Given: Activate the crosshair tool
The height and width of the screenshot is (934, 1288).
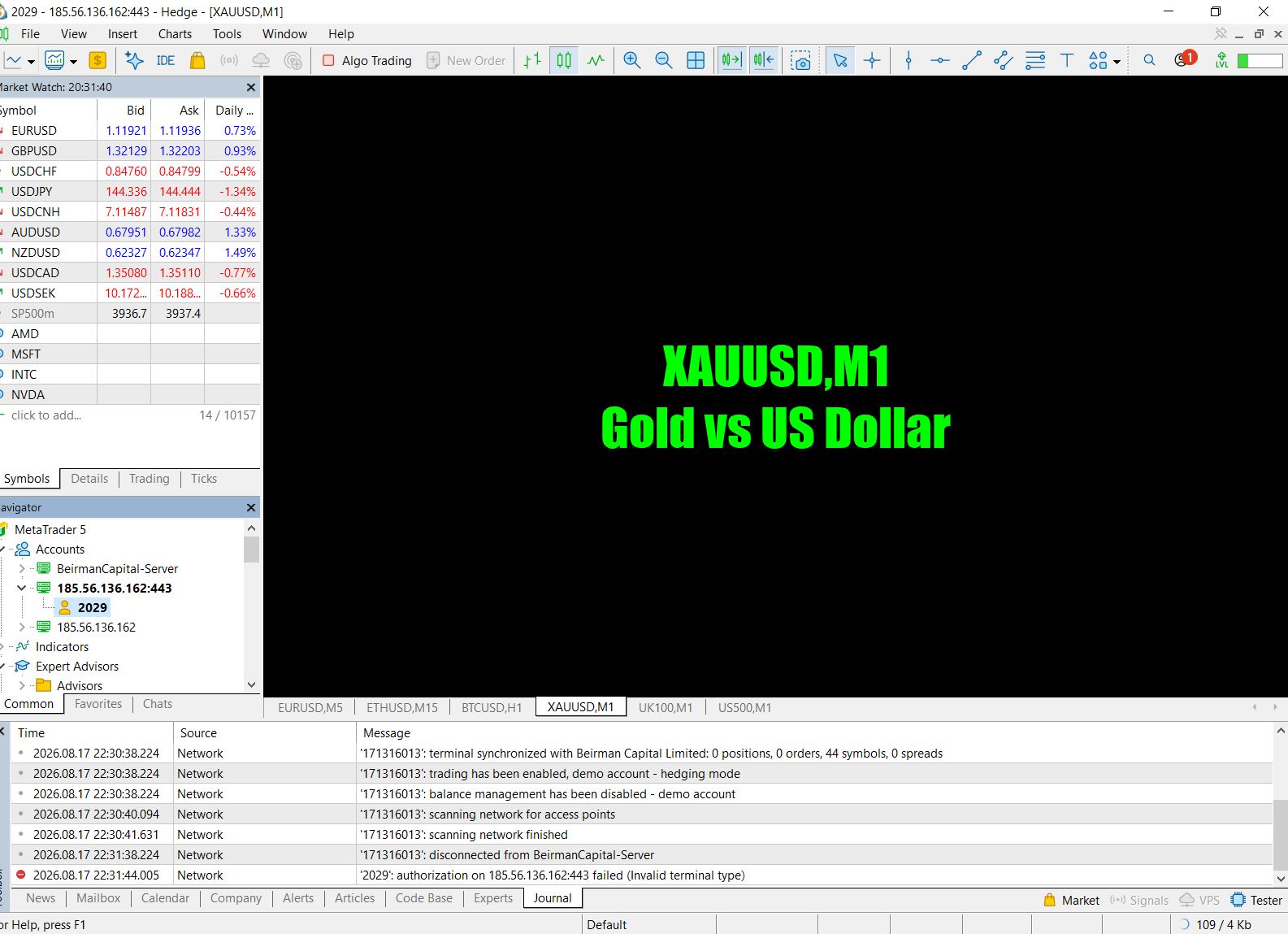Looking at the screenshot, I should click(x=872, y=60).
